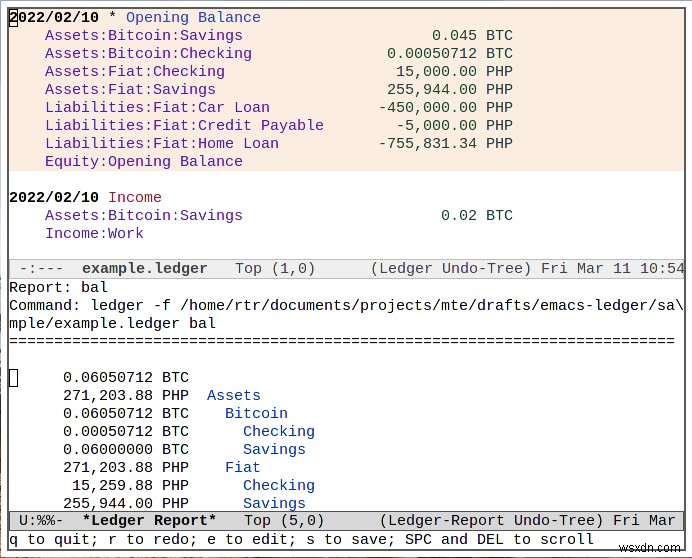The image size is (692, 558).
Task: Click the 'Income:Work' account line
Action: 94,234
